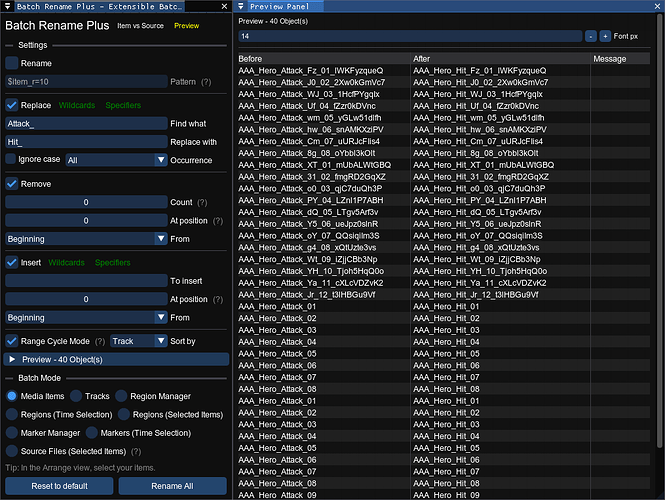Click the Before column header
The image size is (665, 500).
tap(324, 59)
